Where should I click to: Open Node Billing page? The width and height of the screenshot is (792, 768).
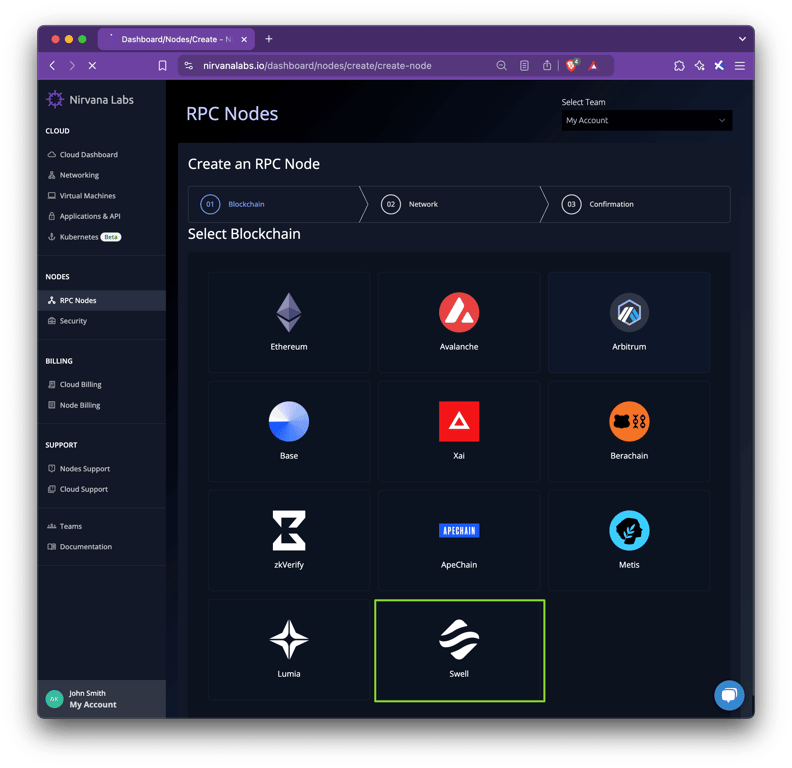tap(74, 405)
